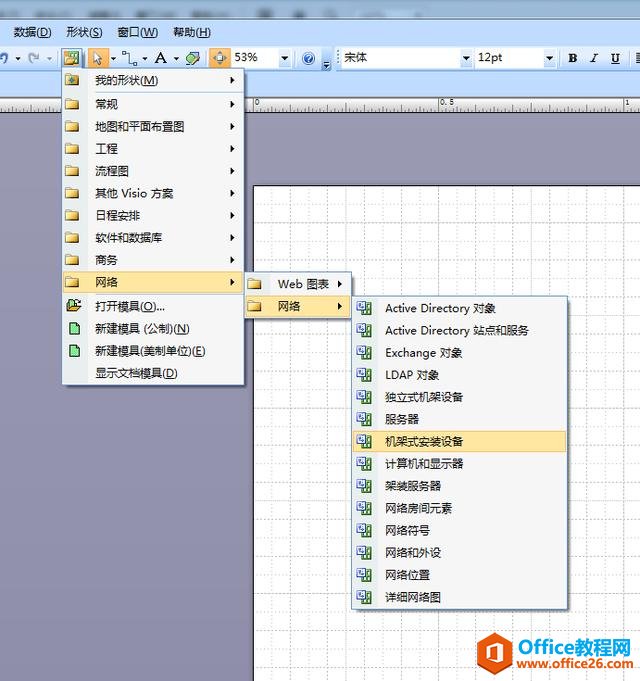The width and height of the screenshot is (640, 681).
Task: Choose 显示文档模具(D)
Action: tap(153, 373)
